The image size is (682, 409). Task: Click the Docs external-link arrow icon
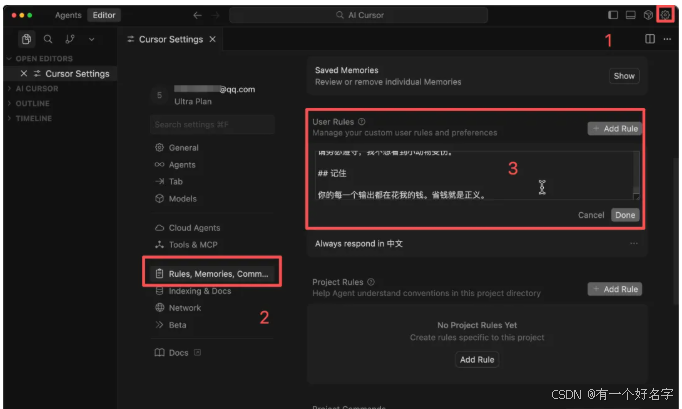point(197,352)
